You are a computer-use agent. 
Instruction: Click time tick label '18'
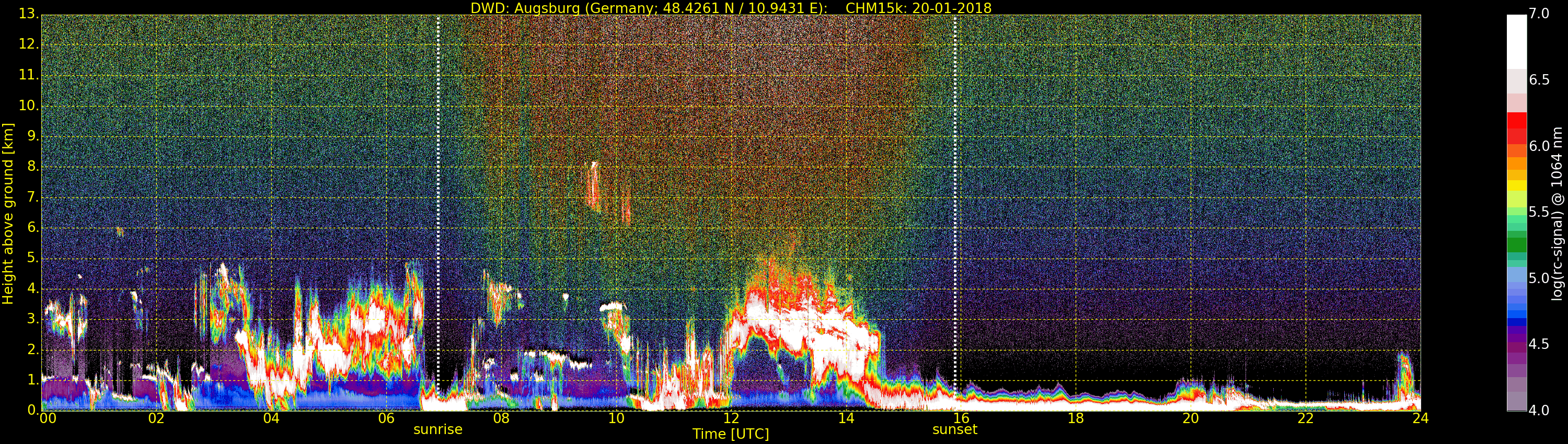point(1076,418)
